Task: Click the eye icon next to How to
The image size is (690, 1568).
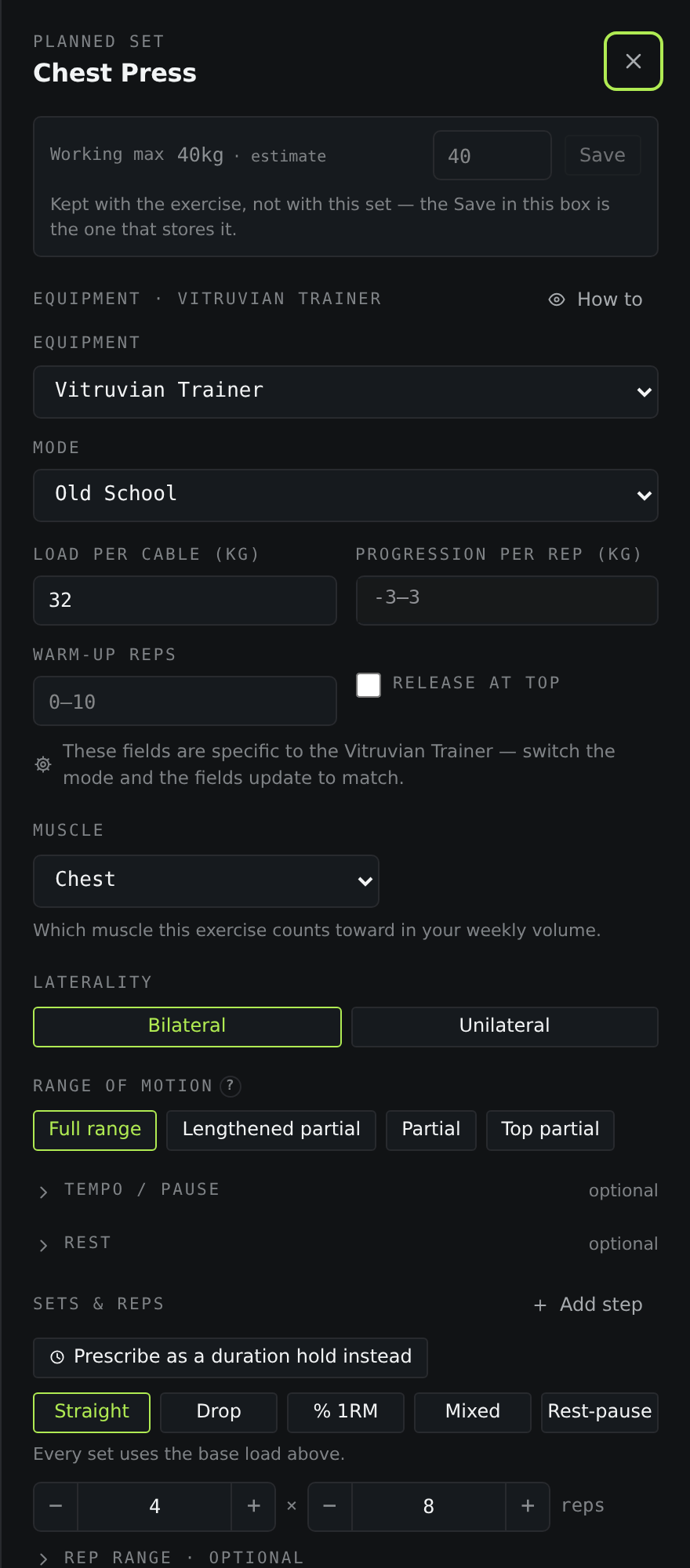Action: point(557,299)
